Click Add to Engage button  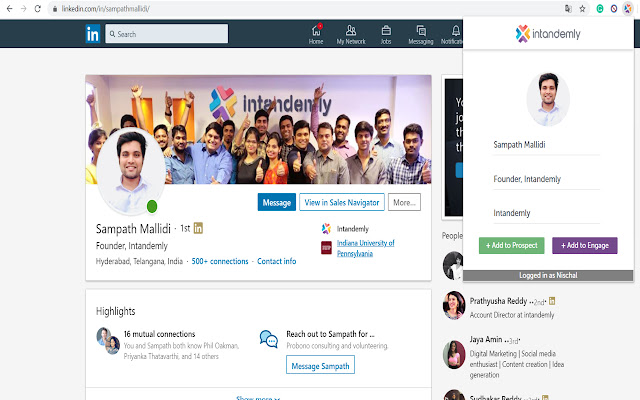coord(584,245)
